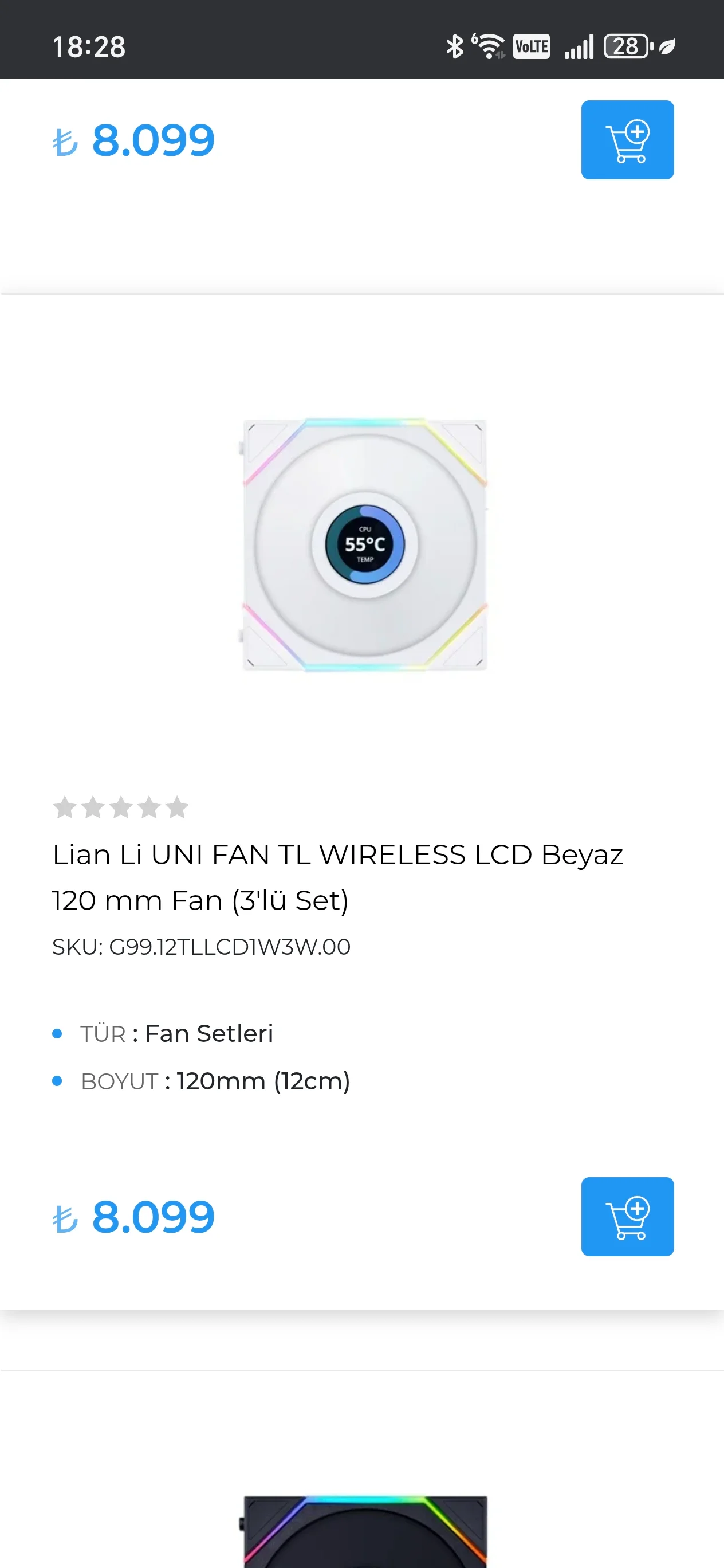Add Lian Li white fan set to cart
The height and width of the screenshot is (1568, 724).
(x=627, y=1216)
